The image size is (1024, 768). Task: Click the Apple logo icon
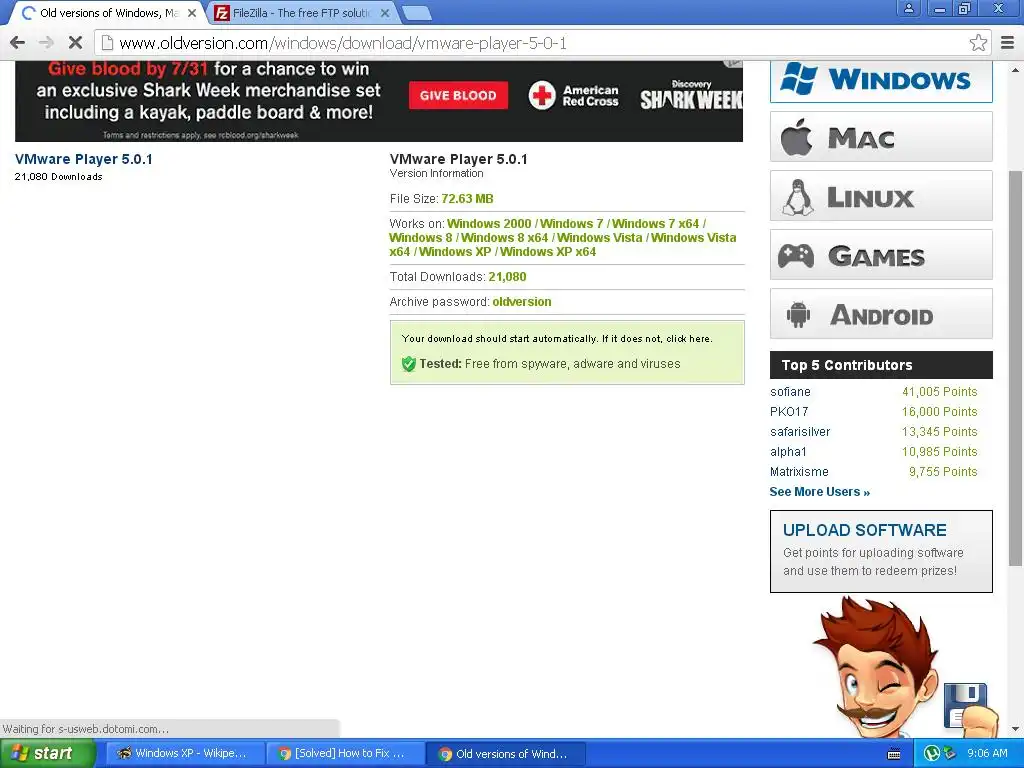click(x=796, y=137)
